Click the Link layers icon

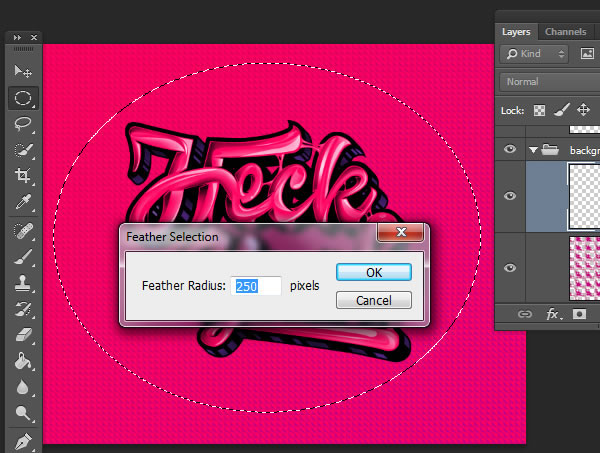525,314
